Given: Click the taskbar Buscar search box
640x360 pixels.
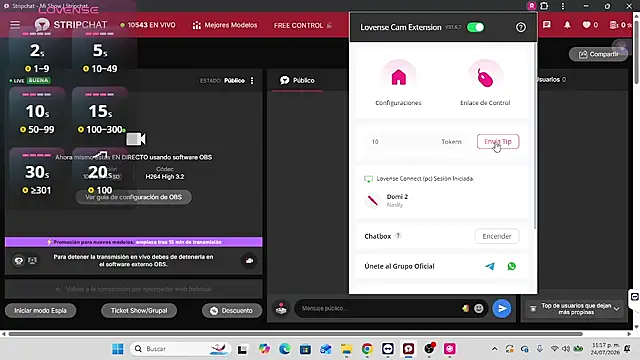Looking at the screenshot, I should click(181, 349).
